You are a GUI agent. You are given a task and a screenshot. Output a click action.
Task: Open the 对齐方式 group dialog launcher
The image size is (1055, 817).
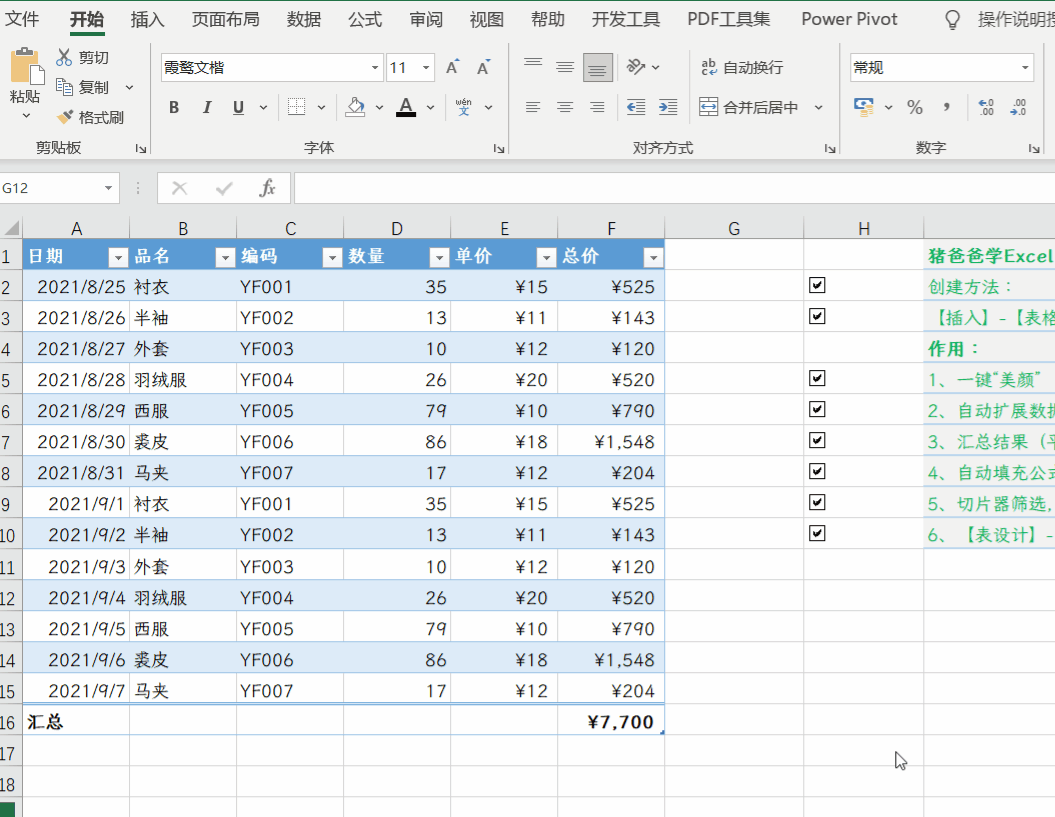[830, 149]
